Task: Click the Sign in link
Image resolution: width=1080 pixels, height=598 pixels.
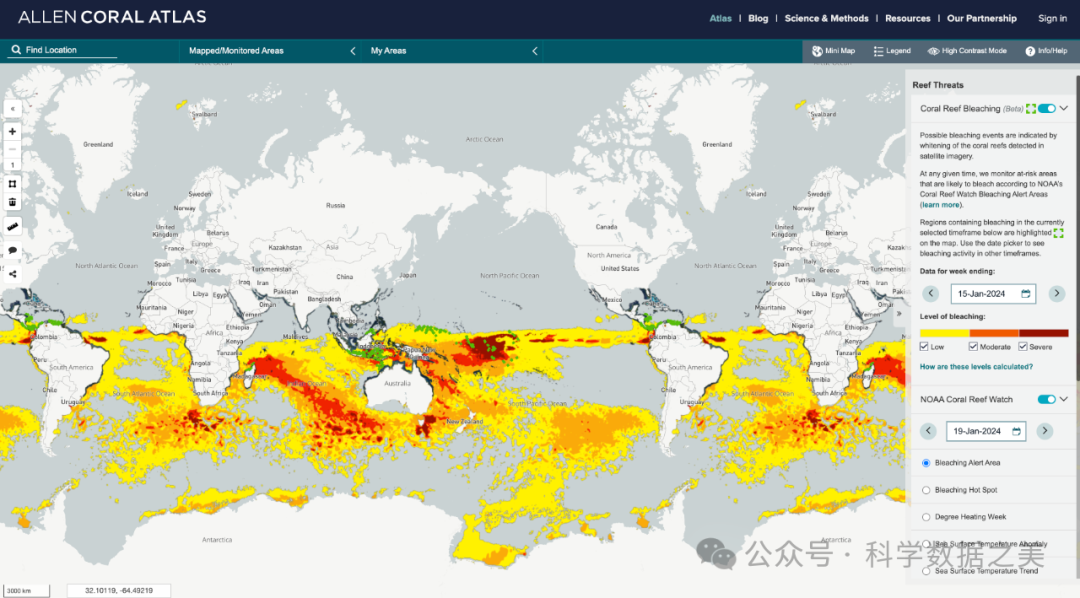Action: click(x=1052, y=18)
